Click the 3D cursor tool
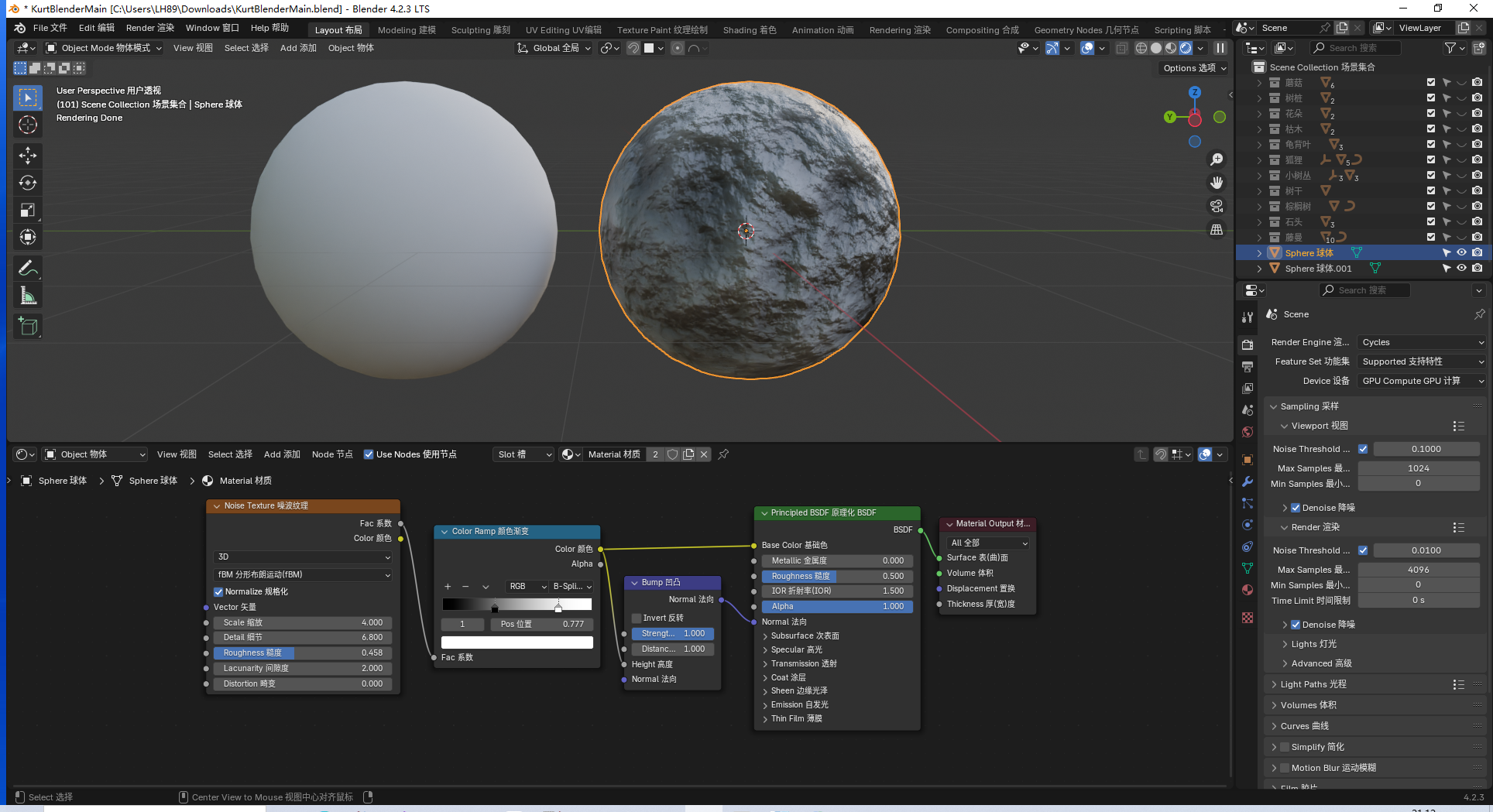Viewport: 1493px width, 812px height. tap(28, 125)
